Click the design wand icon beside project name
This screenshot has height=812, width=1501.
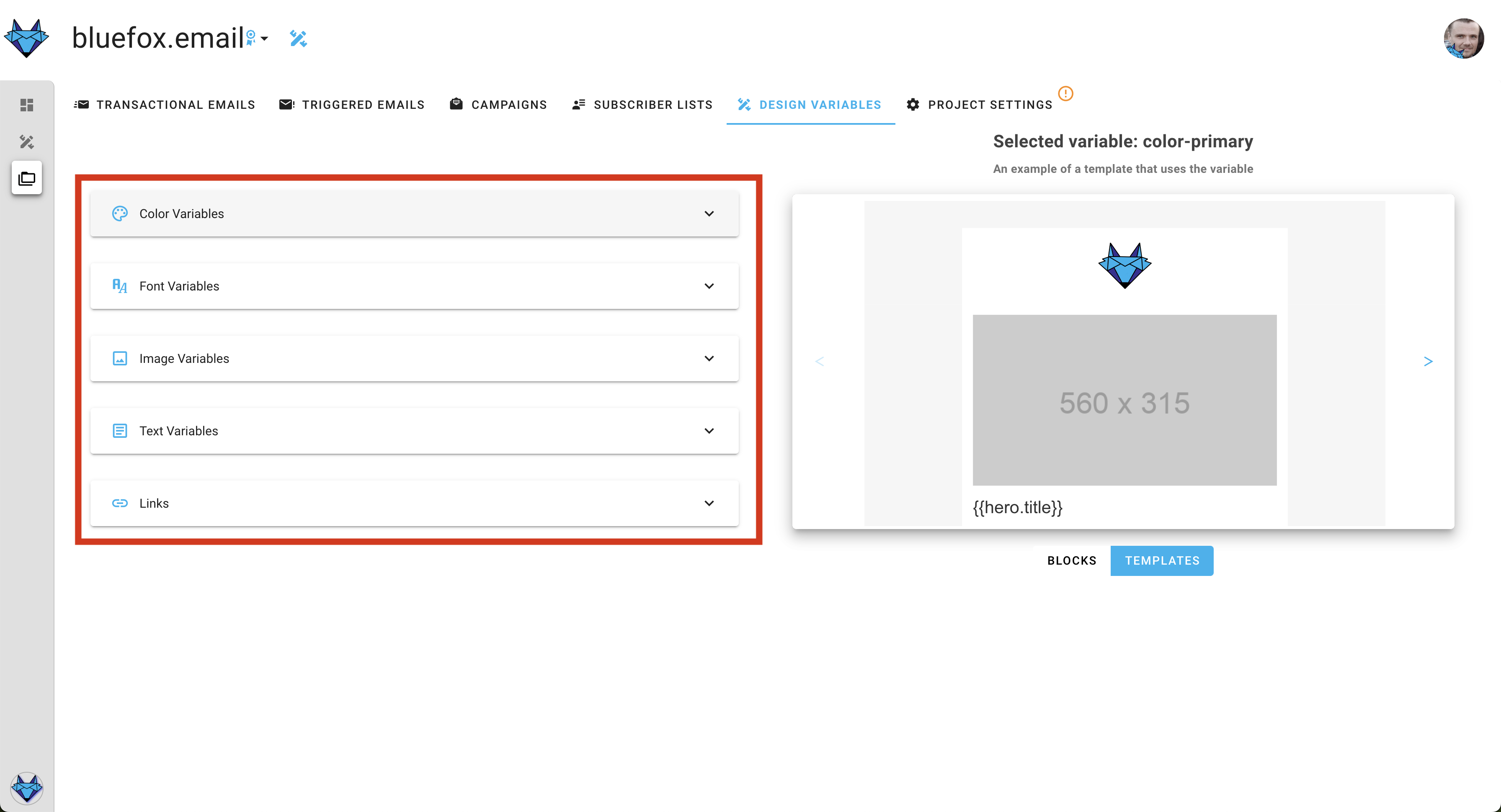coord(298,39)
